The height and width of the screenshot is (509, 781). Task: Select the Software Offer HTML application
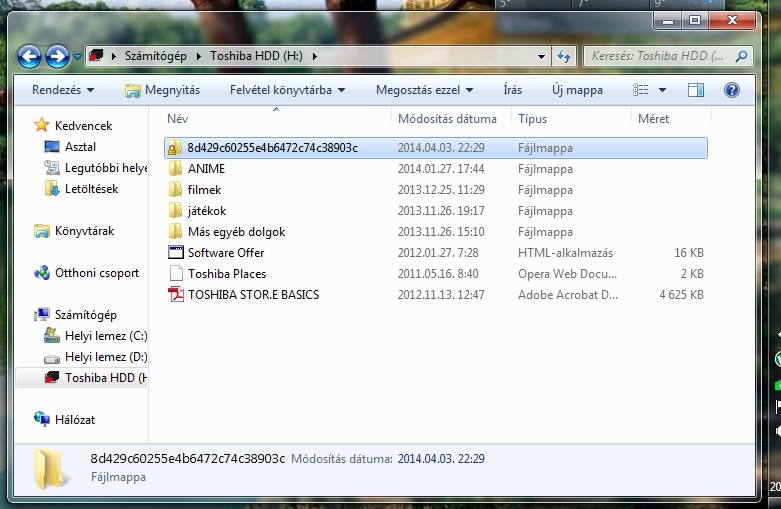pos(226,253)
